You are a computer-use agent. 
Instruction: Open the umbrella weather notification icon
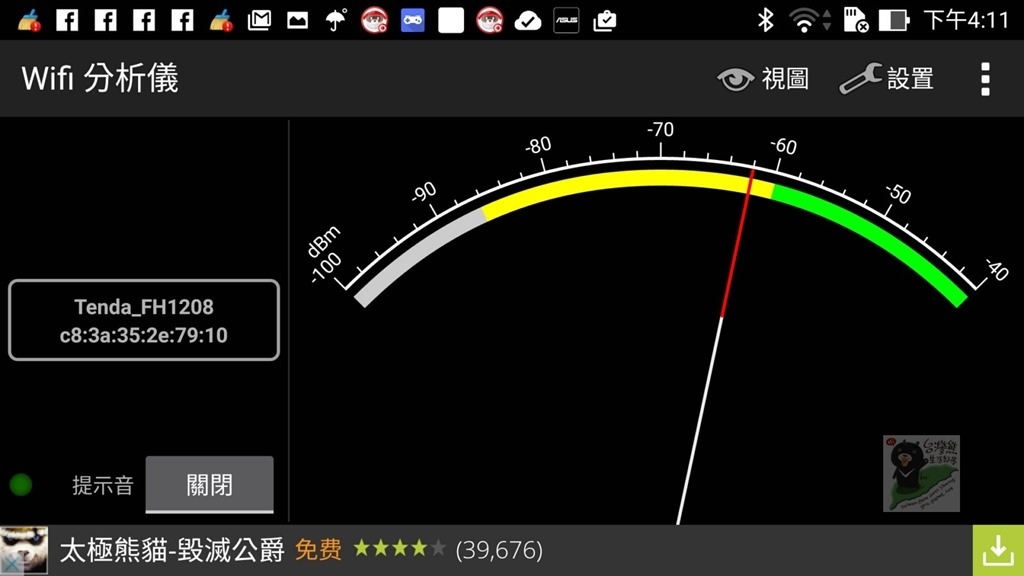pyautogui.click(x=336, y=20)
